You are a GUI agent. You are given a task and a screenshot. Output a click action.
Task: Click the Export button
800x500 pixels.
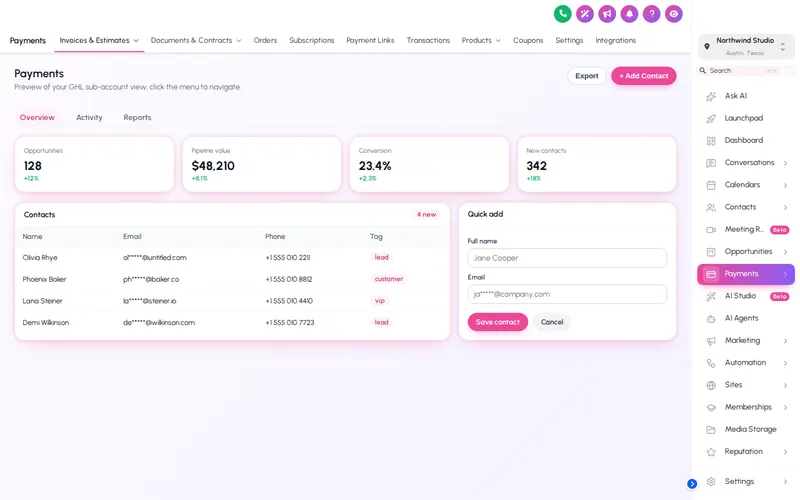[x=587, y=76]
